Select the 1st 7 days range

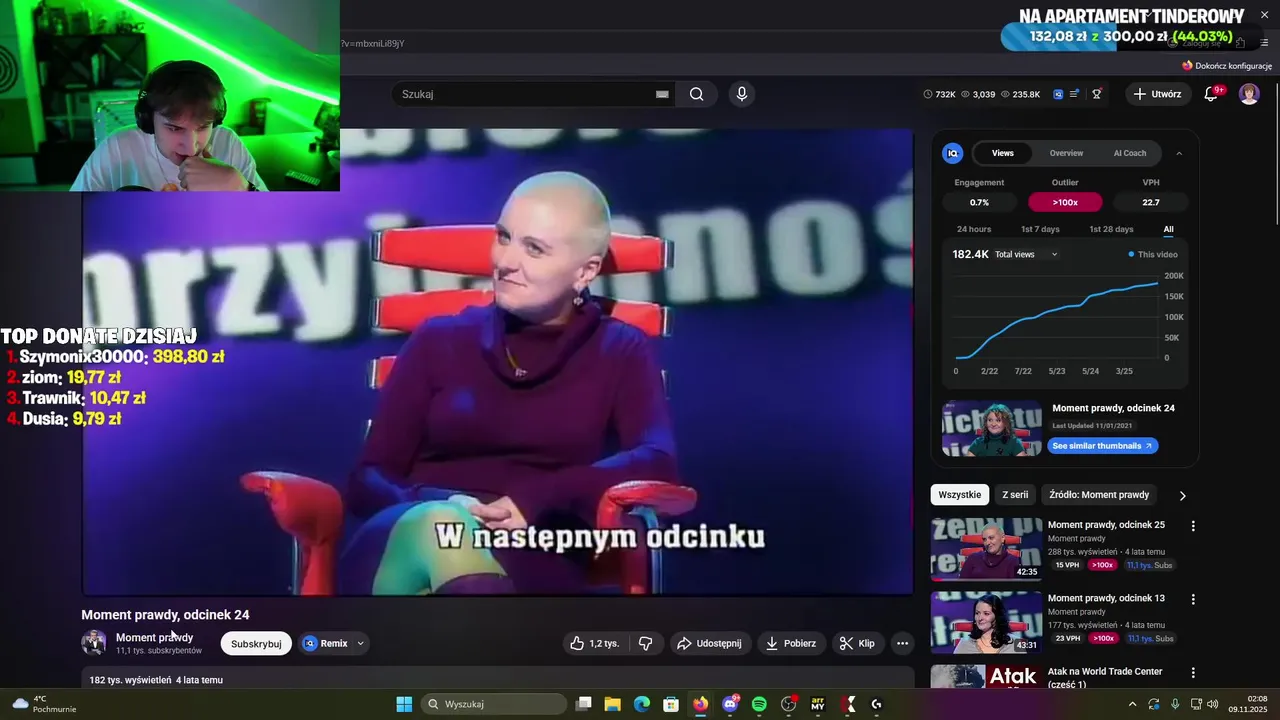click(1040, 229)
